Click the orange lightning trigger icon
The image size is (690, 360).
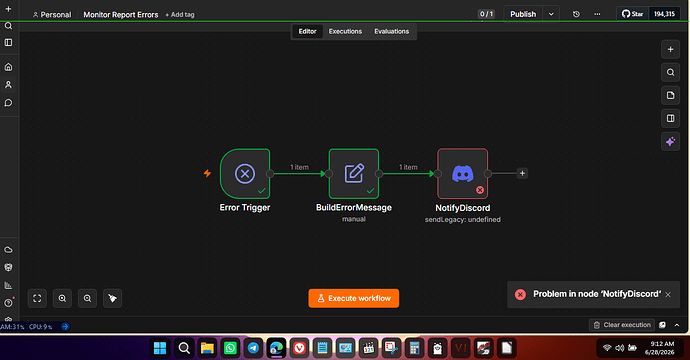[207, 173]
